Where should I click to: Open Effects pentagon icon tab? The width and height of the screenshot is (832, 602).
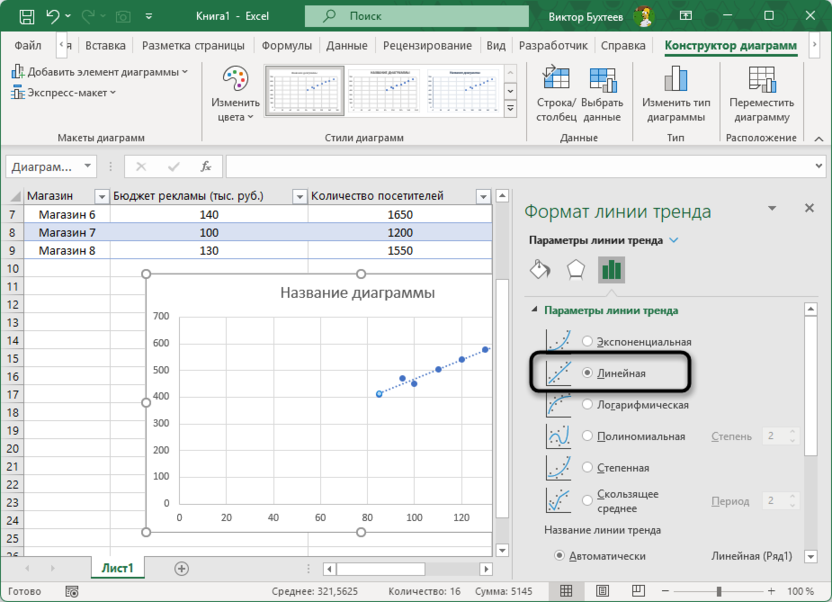(x=575, y=270)
